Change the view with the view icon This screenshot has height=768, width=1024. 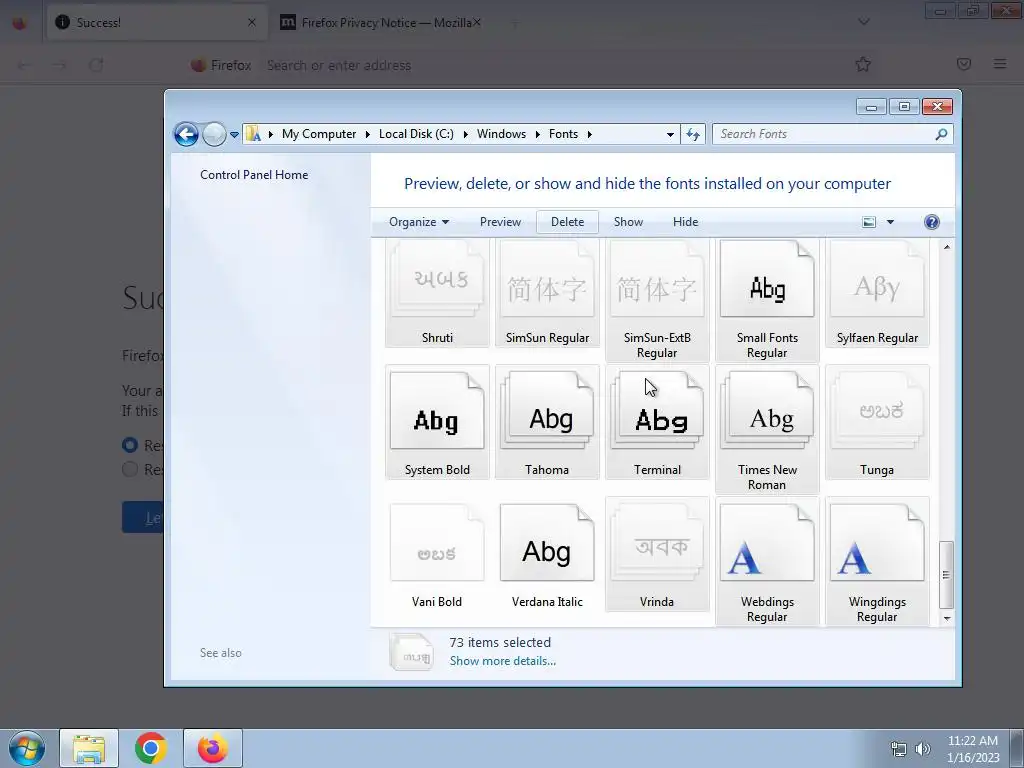point(869,222)
